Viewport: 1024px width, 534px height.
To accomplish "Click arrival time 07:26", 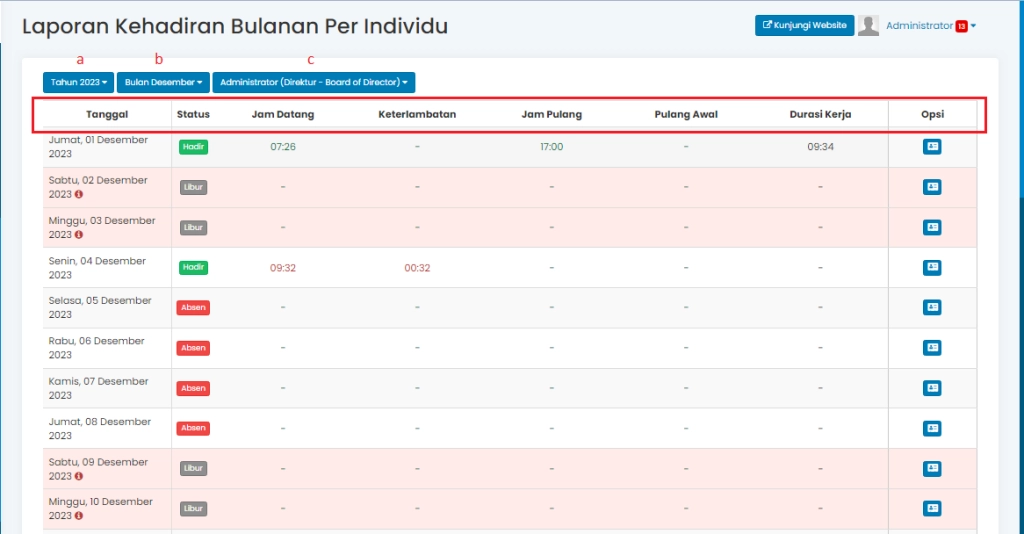I will click(x=283, y=147).
